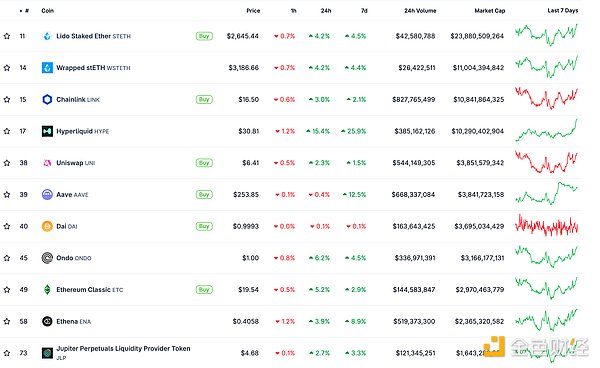Open the Dai seven-day sparkline chart
This screenshot has height=368, width=600.
(546, 225)
